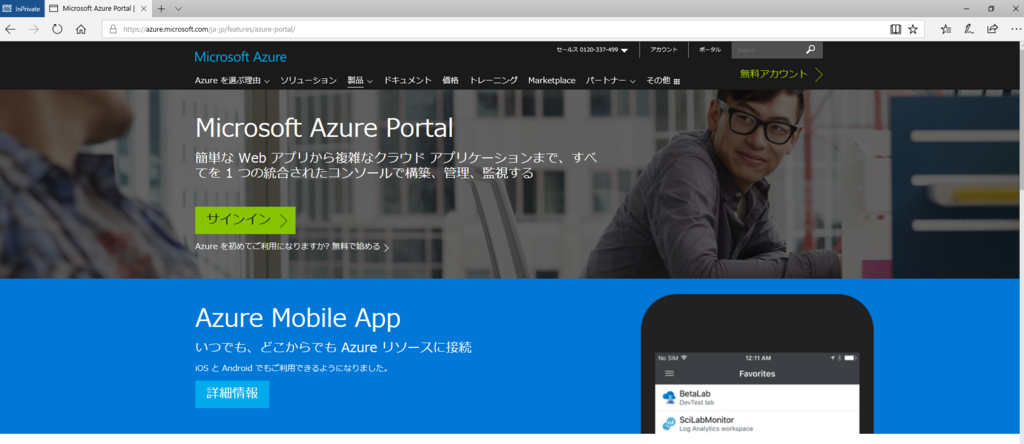
Task: Click the Microsoft Azure Portal heading text
Action: coord(324,127)
